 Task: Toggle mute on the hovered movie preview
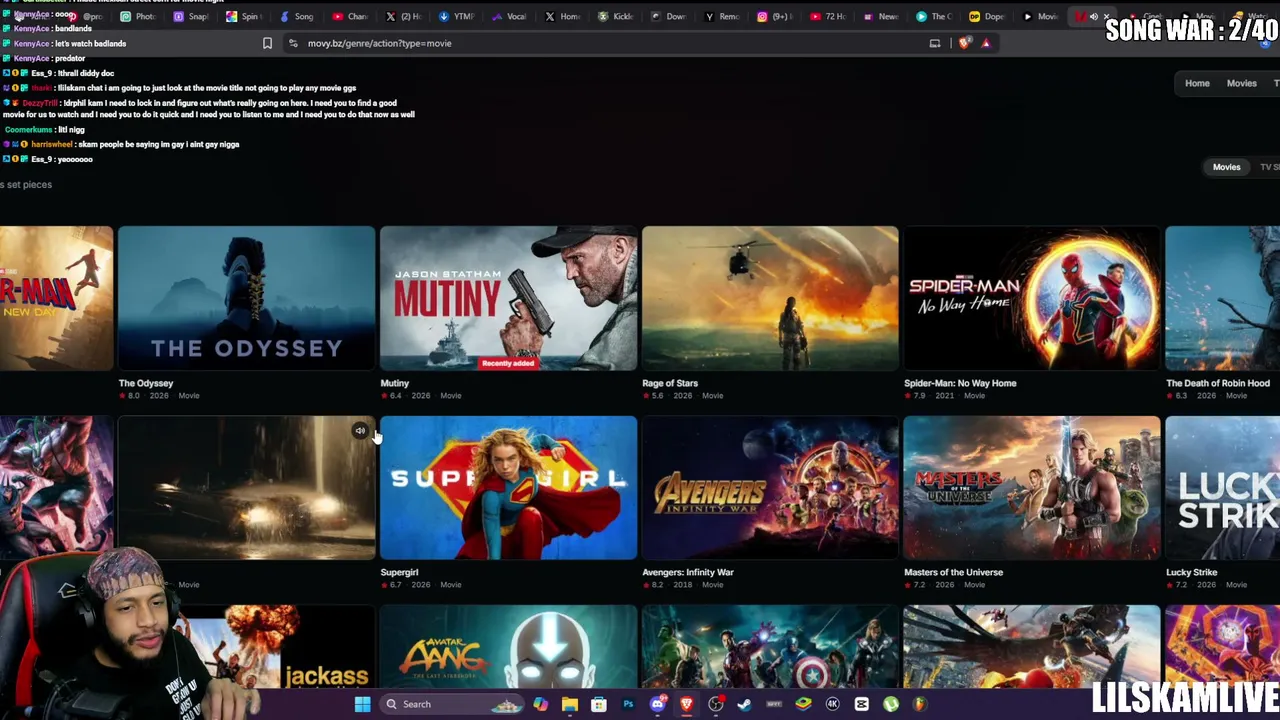[360, 431]
